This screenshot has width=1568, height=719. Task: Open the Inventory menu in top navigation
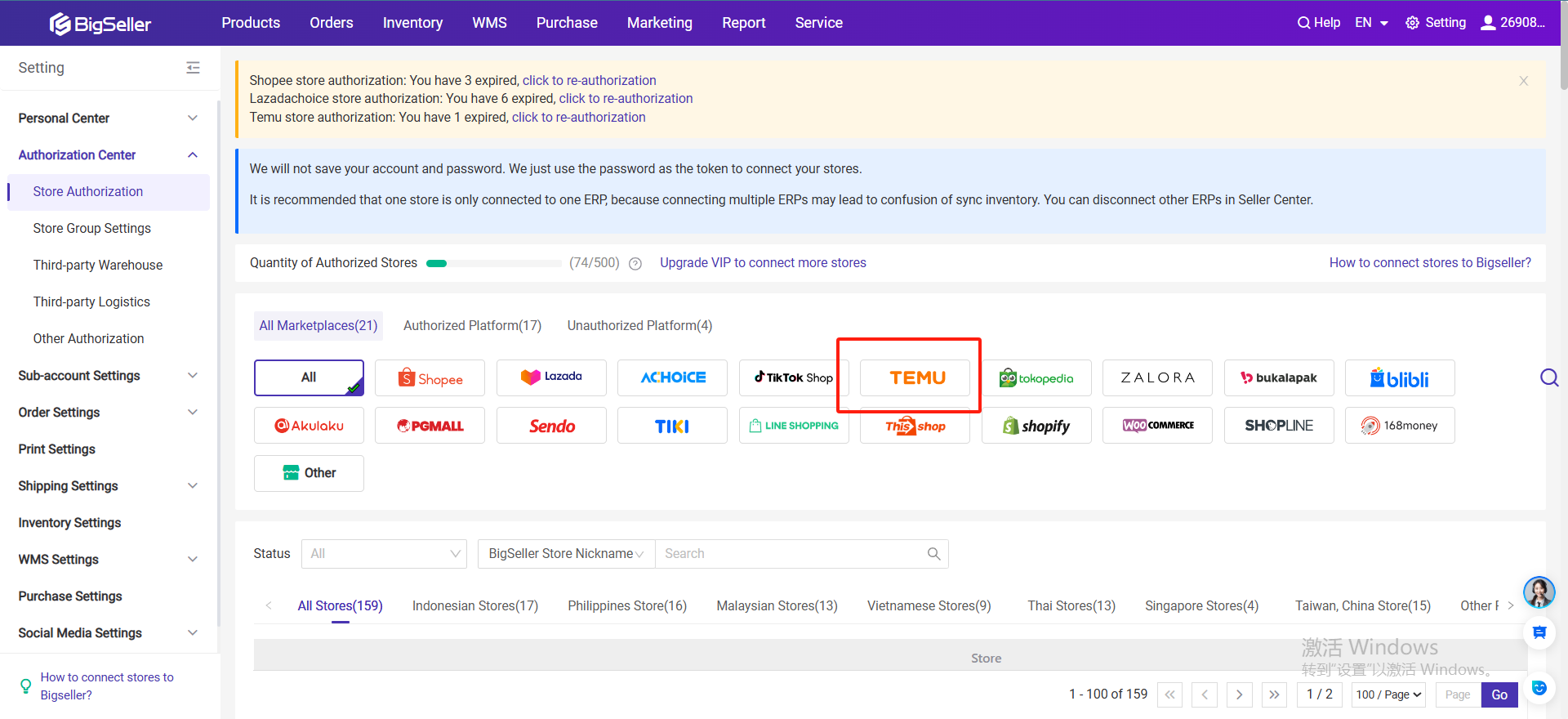tap(412, 23)
